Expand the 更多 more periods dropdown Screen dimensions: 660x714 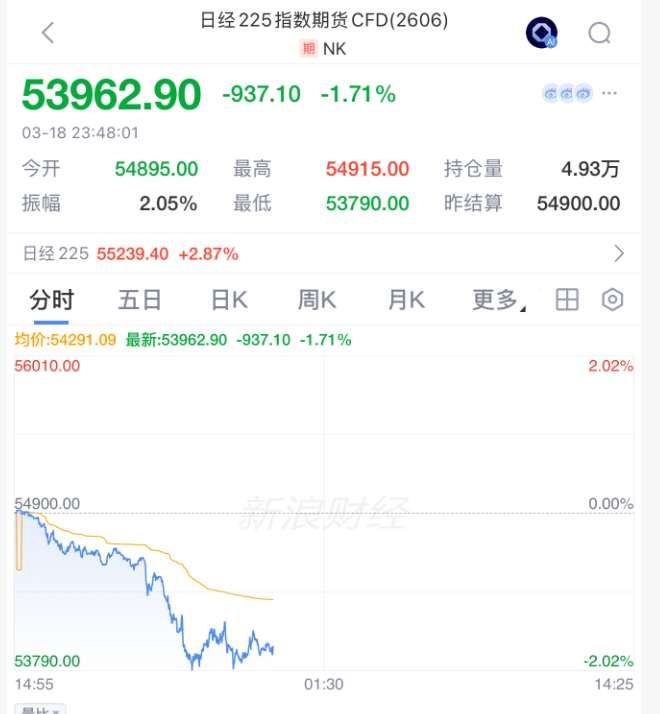[498, 299]
